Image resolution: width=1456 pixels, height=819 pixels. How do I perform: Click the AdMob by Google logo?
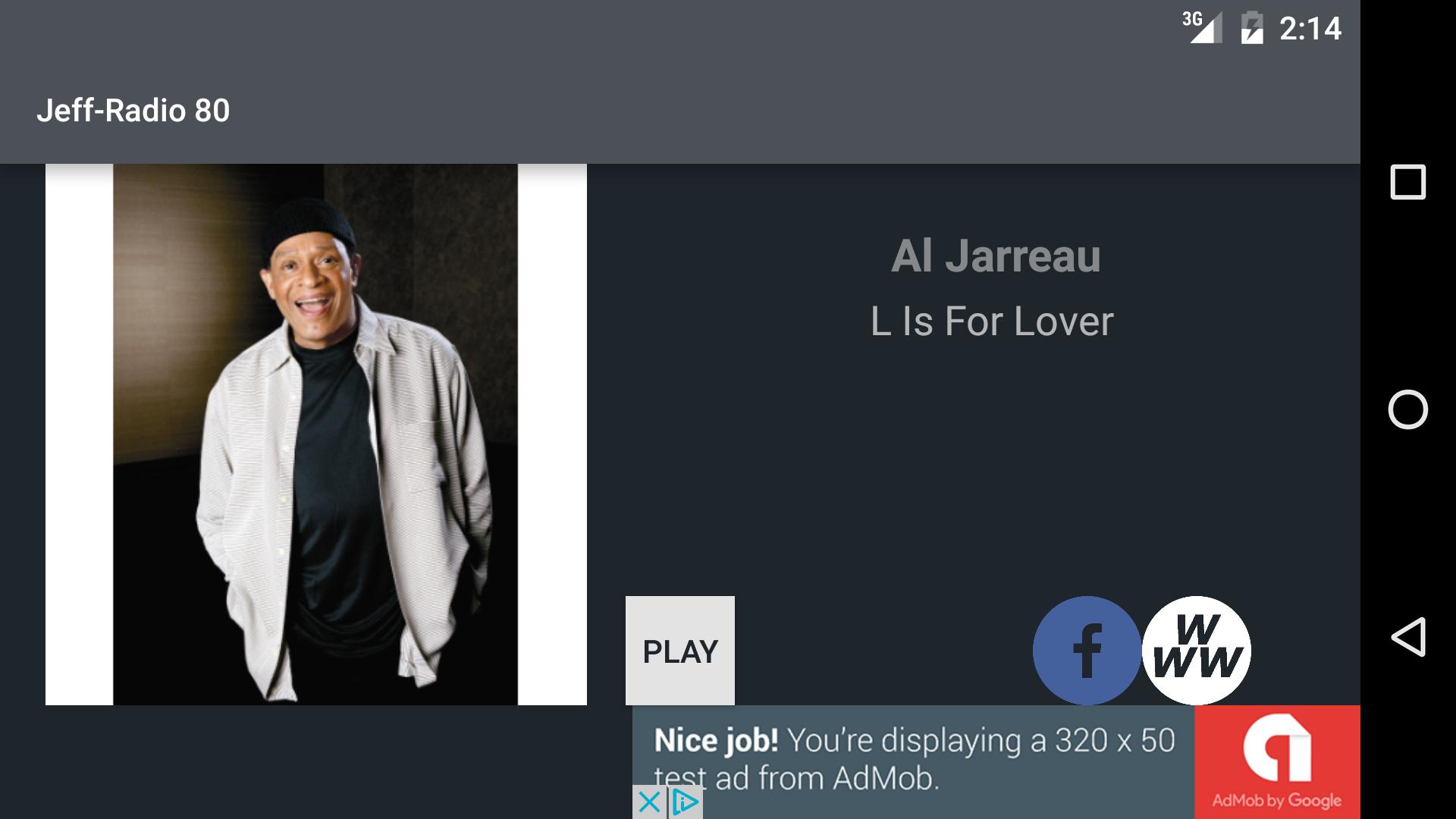click(x=1277, y=762)
